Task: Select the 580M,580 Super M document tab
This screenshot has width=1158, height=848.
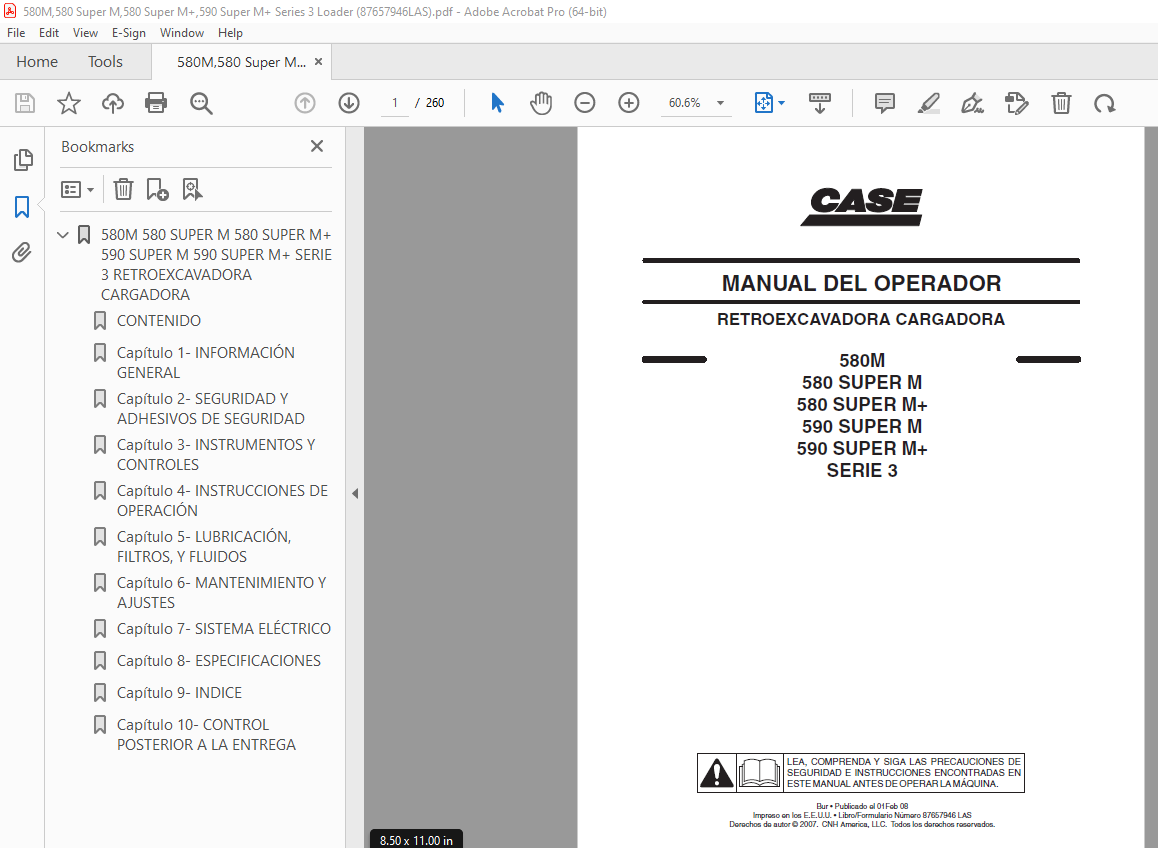Action: click(x=241, y=62)
